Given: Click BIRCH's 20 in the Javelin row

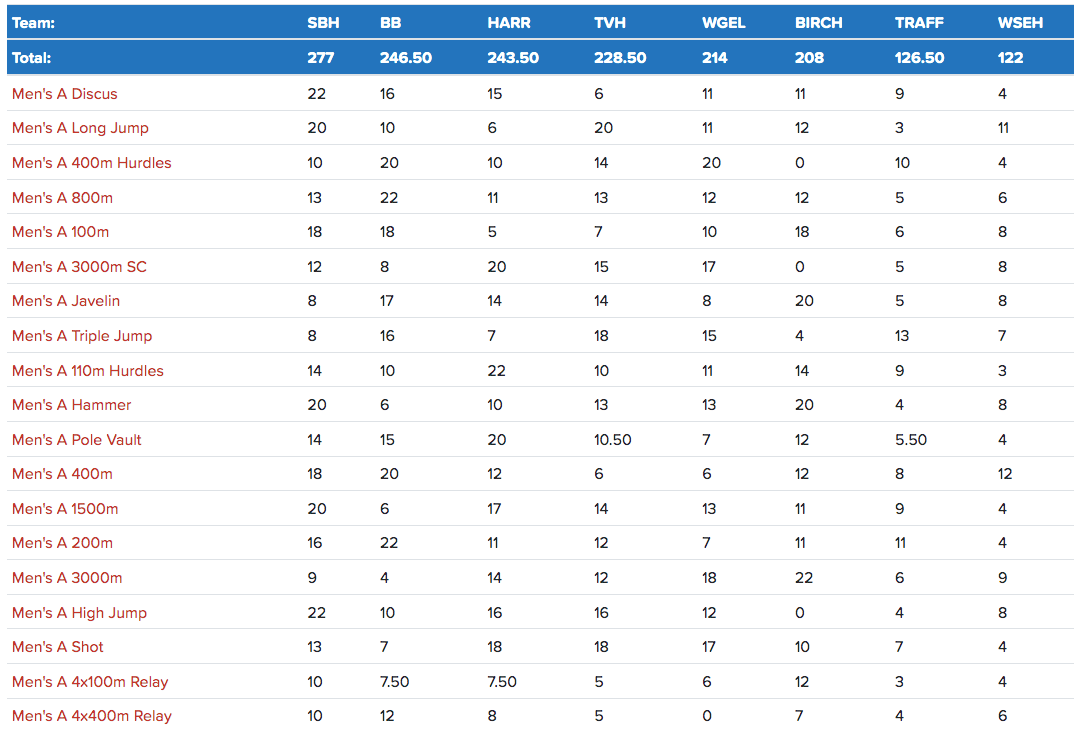Looking at the screenshot, I should (804, 301).
